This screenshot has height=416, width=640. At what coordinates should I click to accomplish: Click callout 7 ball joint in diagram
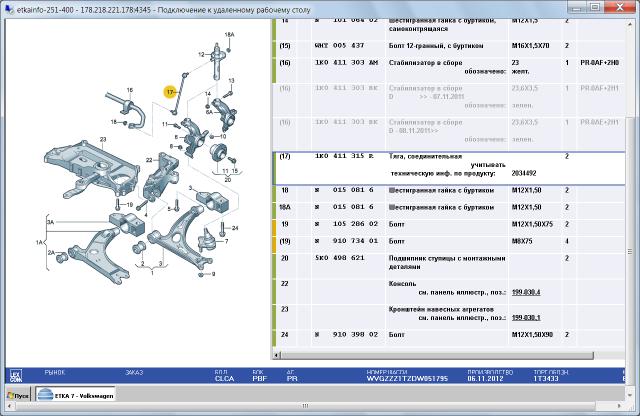(227, 241)
